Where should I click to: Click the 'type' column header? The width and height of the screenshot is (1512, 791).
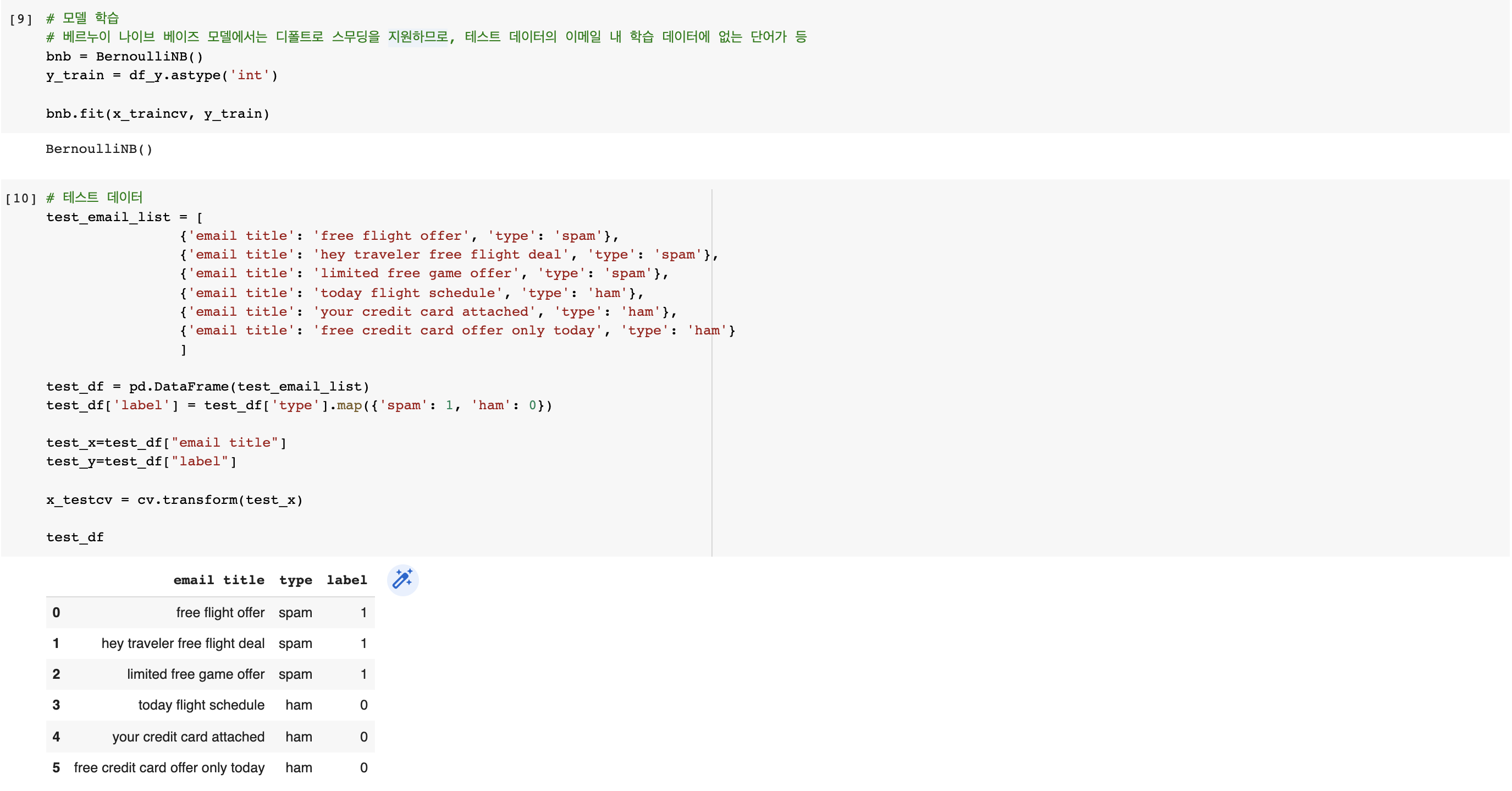pos(295,580)
